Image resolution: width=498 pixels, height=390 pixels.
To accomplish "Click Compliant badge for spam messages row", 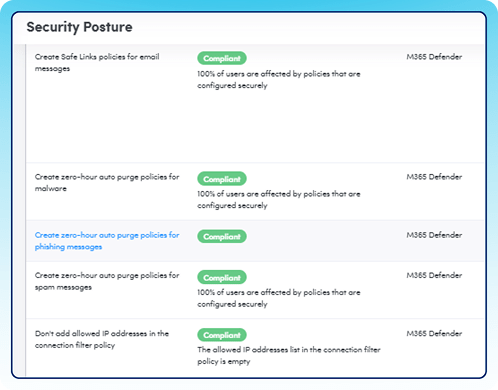I will pos(222,277).
